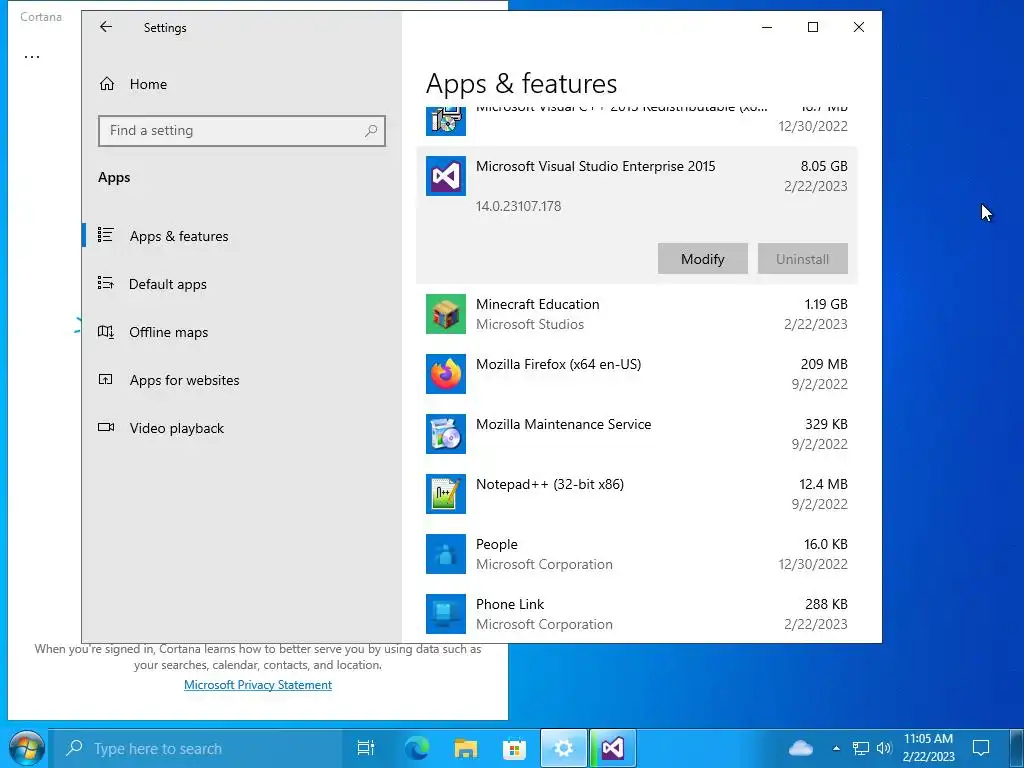Minimize the Settings window
The width and height of the screenshot is (1024, 768).
(767, 27)
